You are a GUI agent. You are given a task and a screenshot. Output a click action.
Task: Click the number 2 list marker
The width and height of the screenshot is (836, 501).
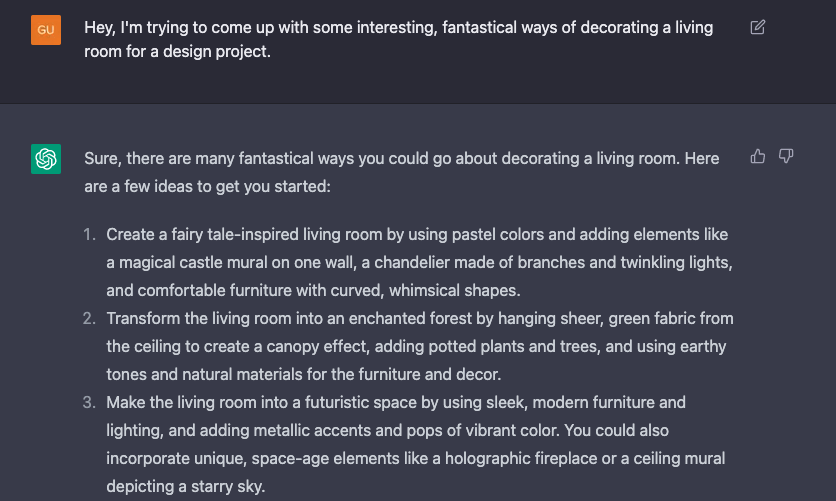pyautogui.click(x=90, y=319)
